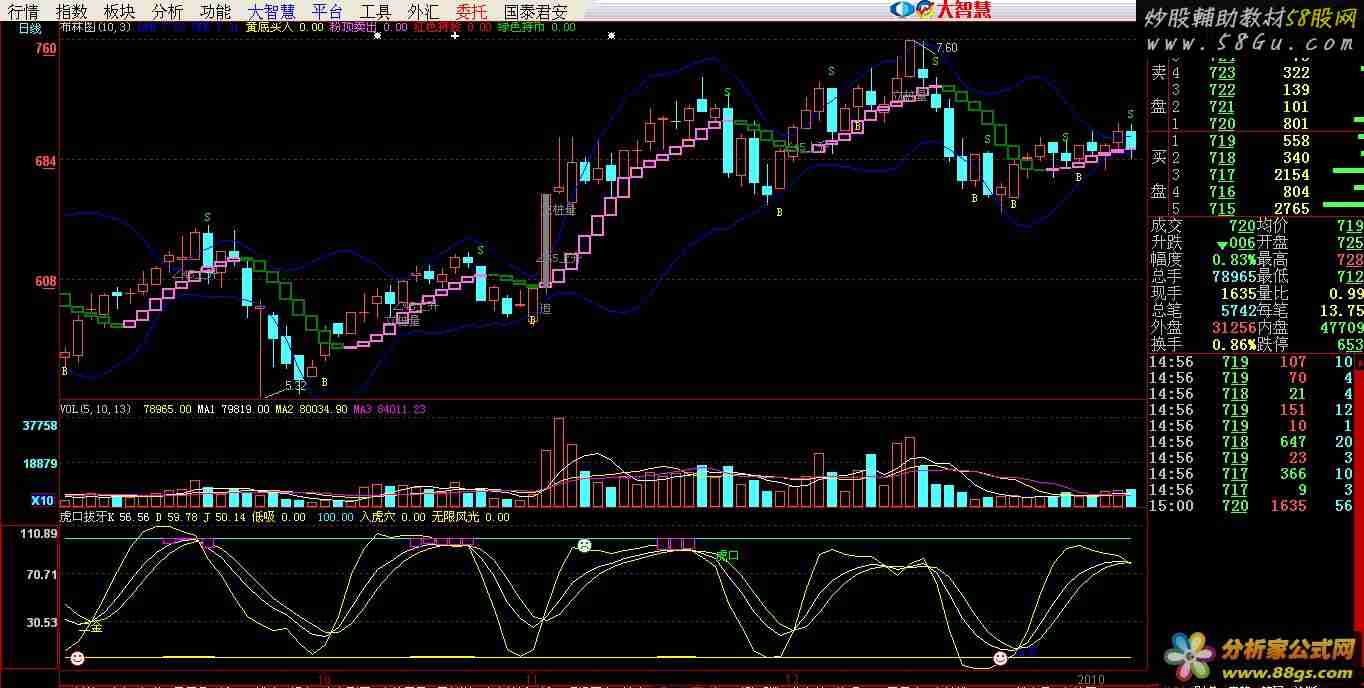
Task: Click the X10 volume multiplier label
Action: (42, 501)
